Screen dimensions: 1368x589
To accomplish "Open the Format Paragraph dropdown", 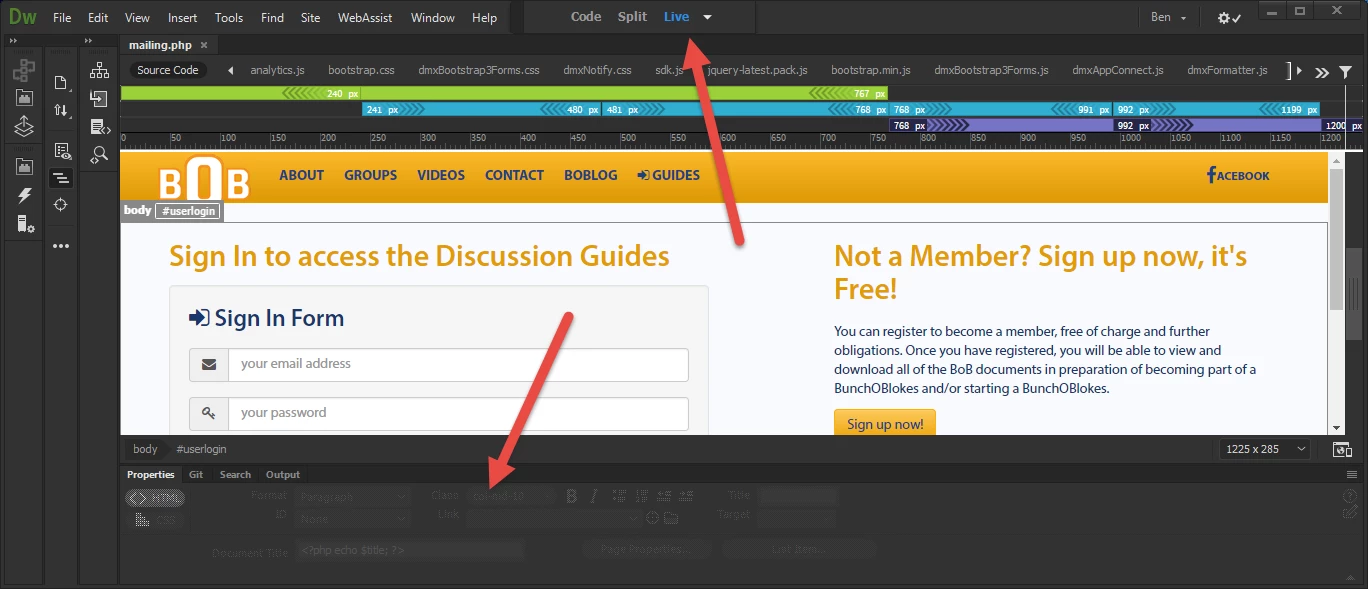I will (x=354, y=496).
